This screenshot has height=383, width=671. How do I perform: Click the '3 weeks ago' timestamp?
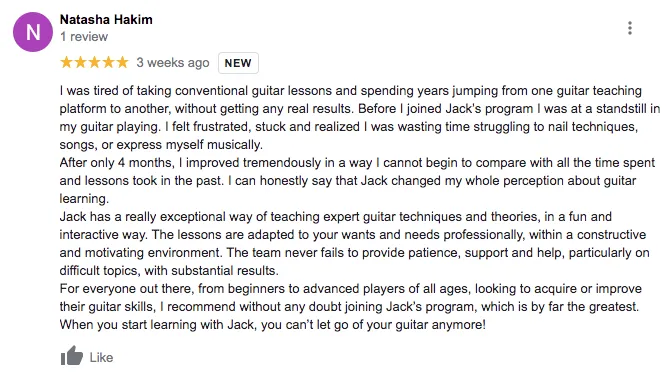(173, 63)
